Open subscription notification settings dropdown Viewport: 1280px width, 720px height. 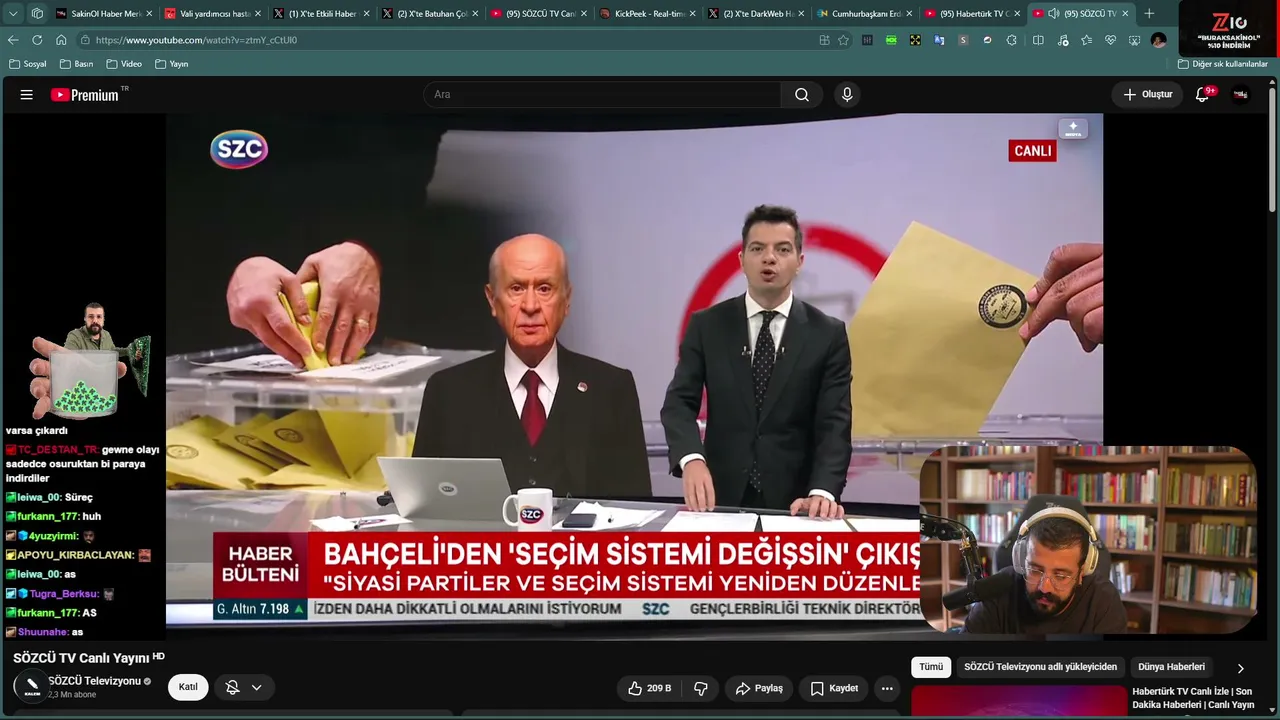point(243,687)
